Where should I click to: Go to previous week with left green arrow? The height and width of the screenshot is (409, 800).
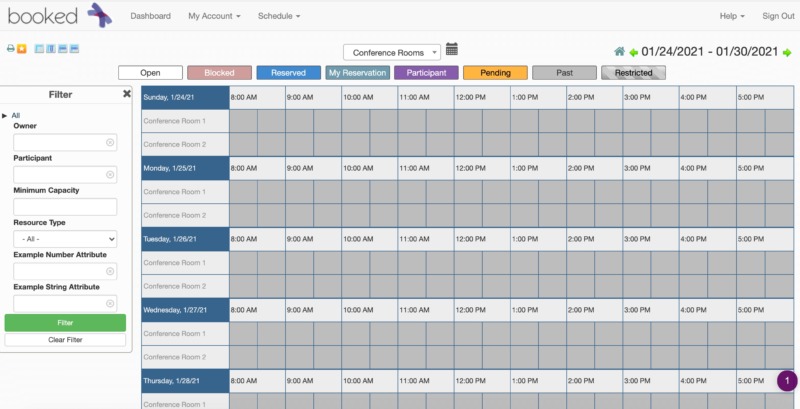coord(633,52)
